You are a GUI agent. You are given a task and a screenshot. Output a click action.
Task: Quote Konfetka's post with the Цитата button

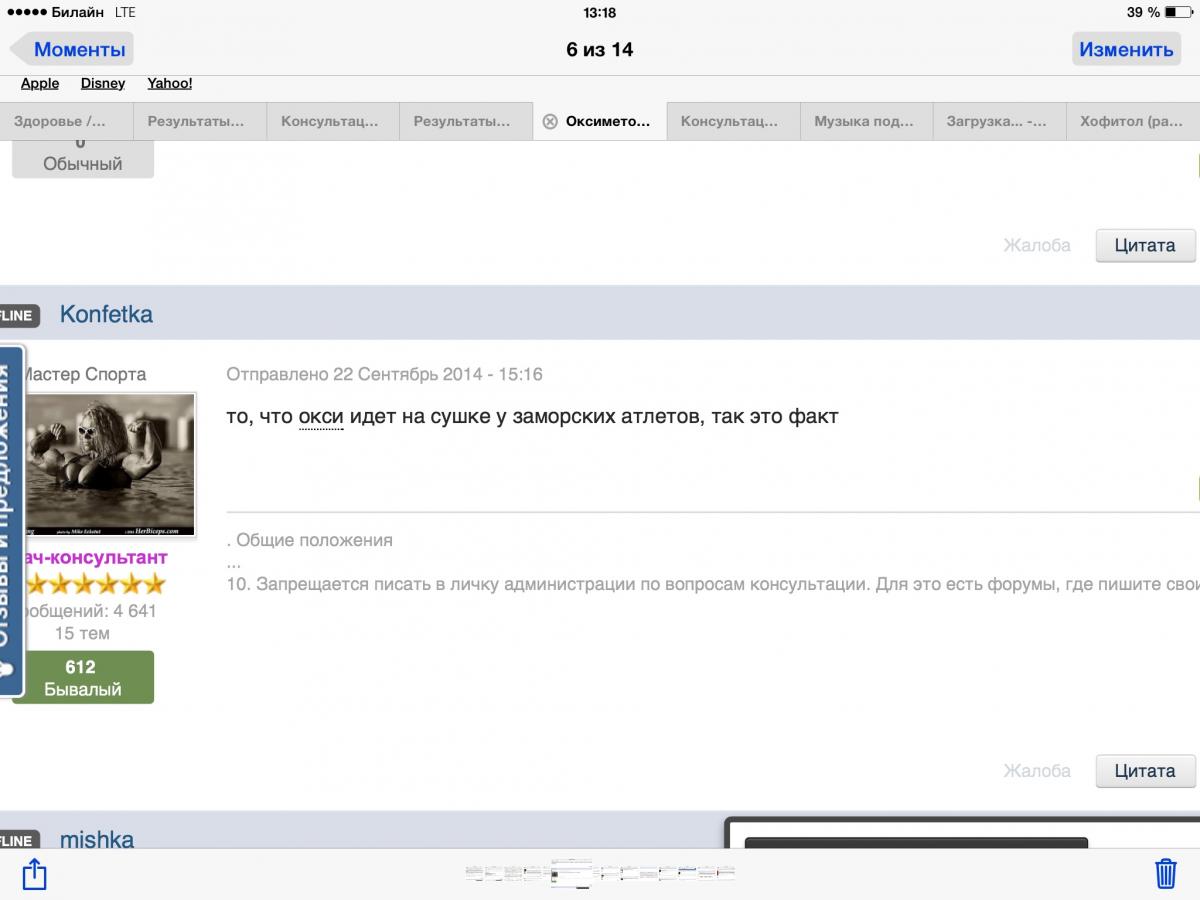point(1145,771)
